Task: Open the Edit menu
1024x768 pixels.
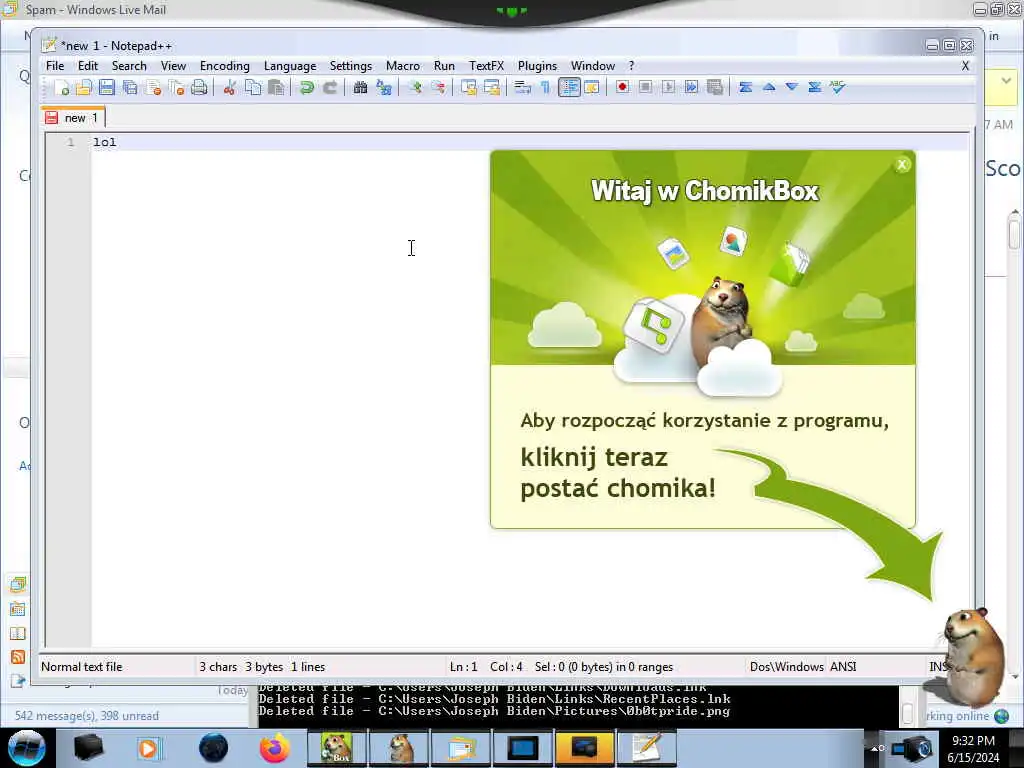Action: point(88,66)
